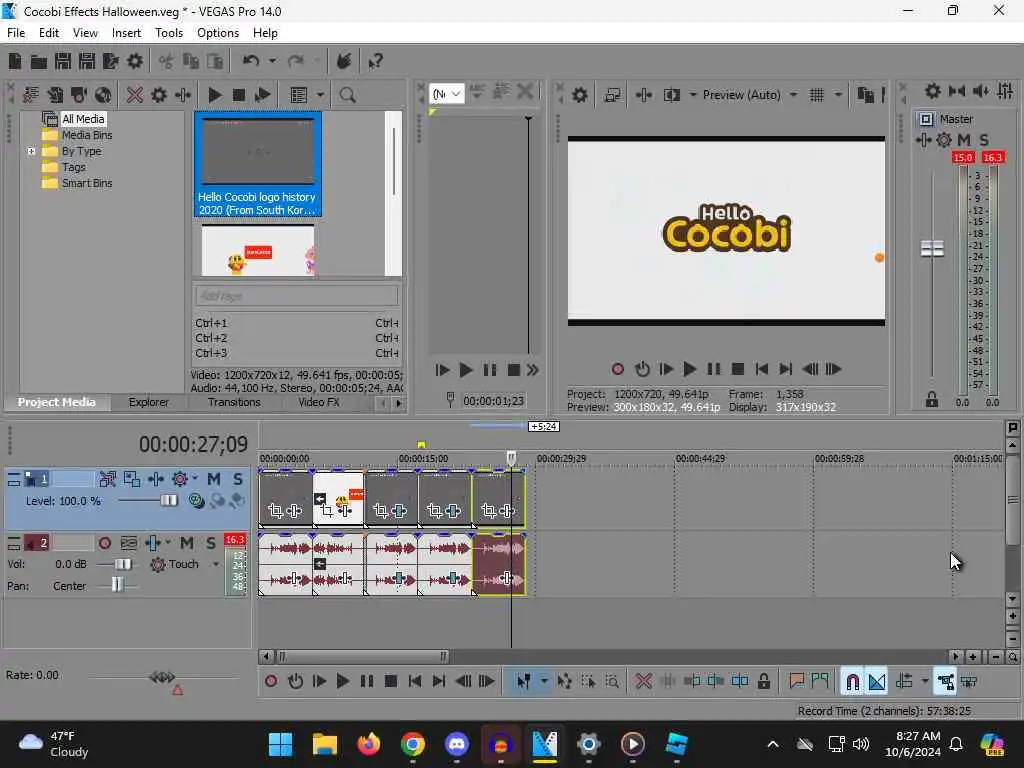Open Google Chrome from the taskbar
1024x768 pixels.
413,744
